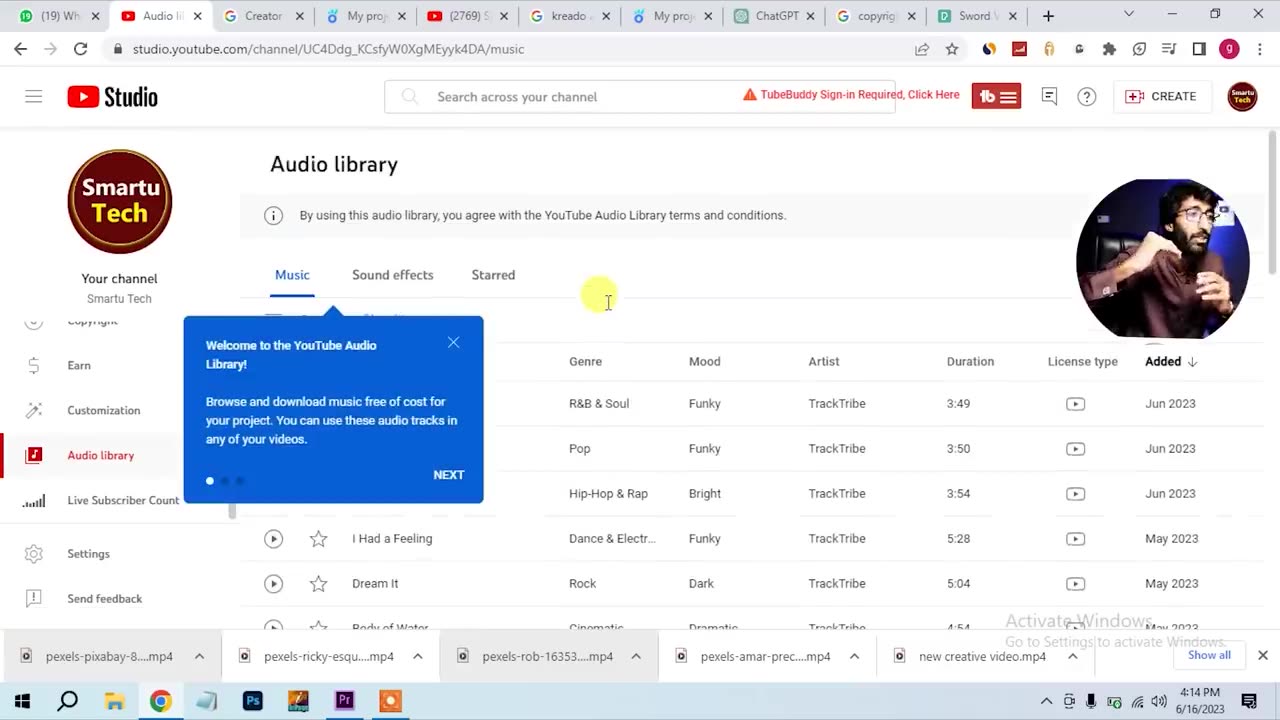The width and height of the screenshot is (1280, 720).
Task: Click the Send feedback icon in sidebar
Action: click(x=34, y=598)
